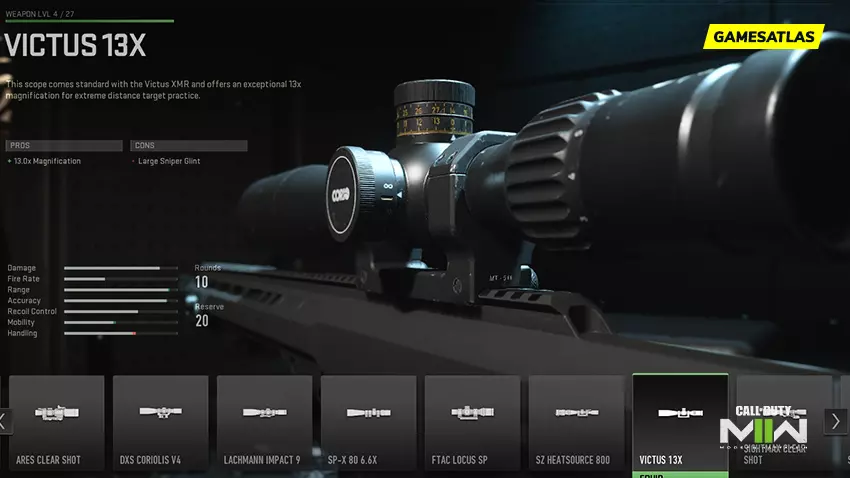Pick the SP-X 80 6.6X scope
This screenshot has height=478, width=850.
(x=369, y=423)
